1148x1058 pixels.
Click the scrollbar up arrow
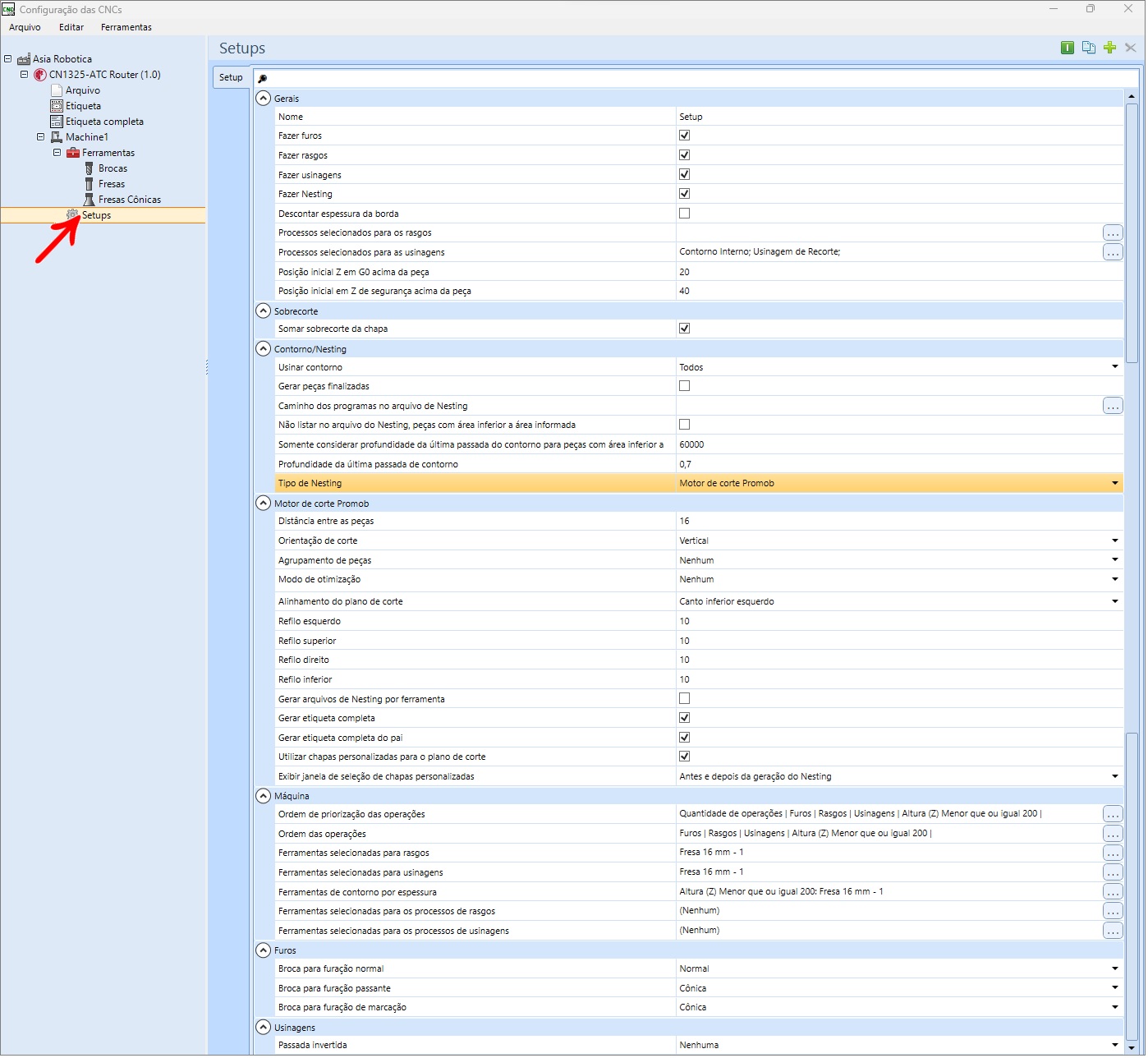coord(1133,97)
